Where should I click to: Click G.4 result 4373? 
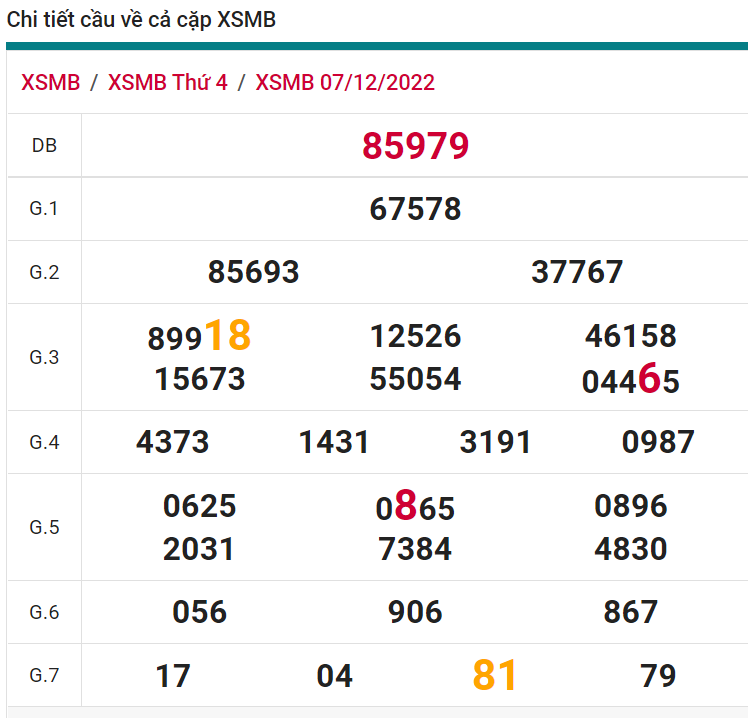[172, 442]
